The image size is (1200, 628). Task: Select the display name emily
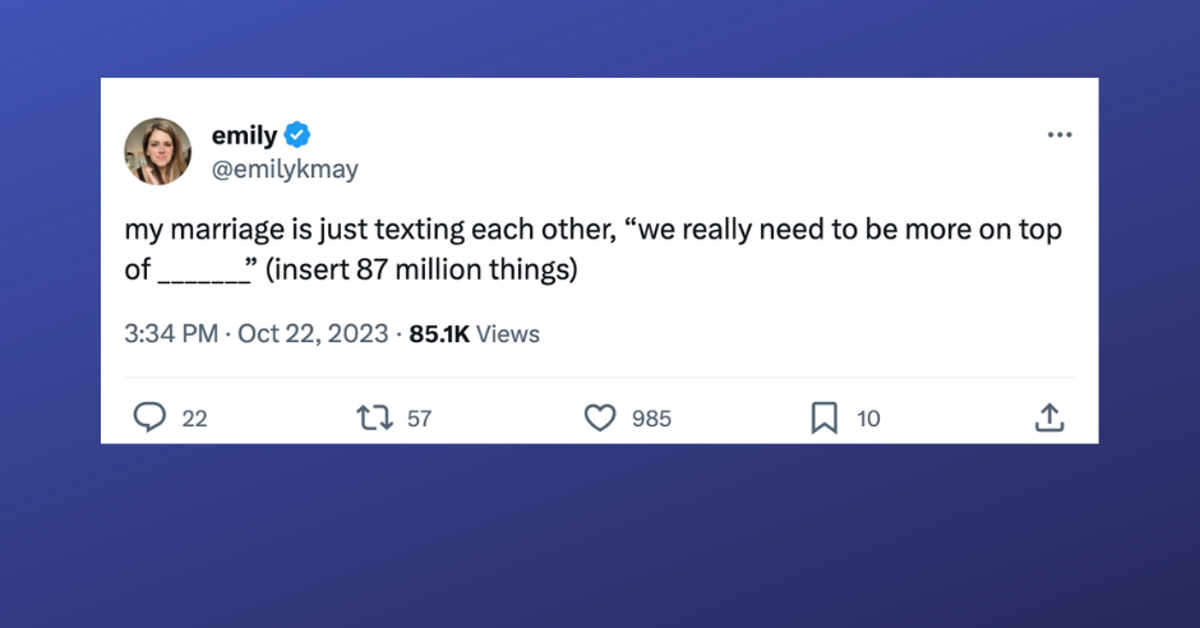pos(244,134)
